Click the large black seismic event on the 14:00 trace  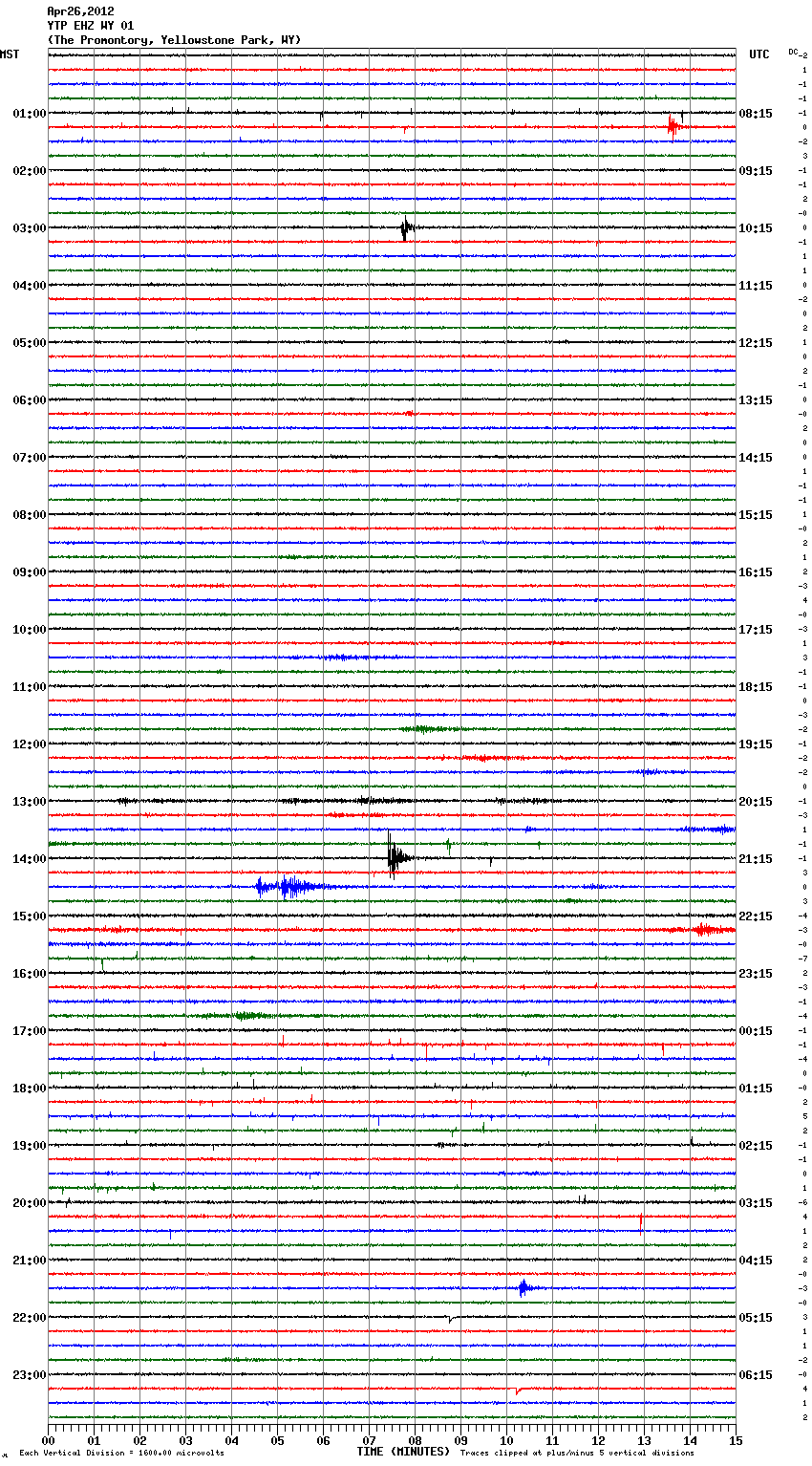coord(397,856)
